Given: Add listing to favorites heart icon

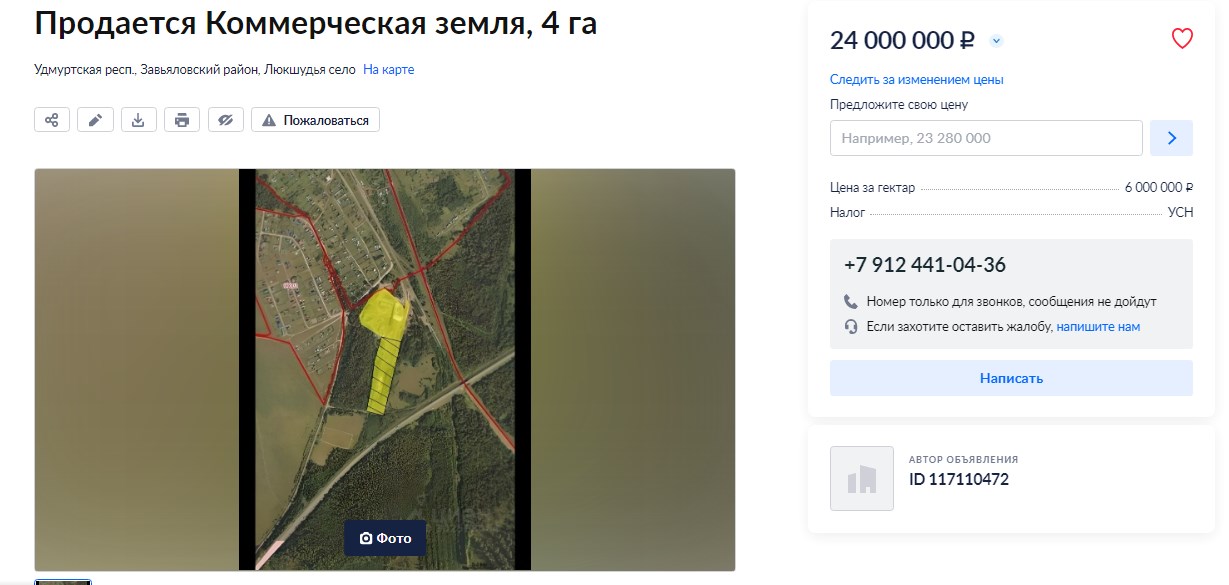Looking at the screenshot, I should [1182, 39].
